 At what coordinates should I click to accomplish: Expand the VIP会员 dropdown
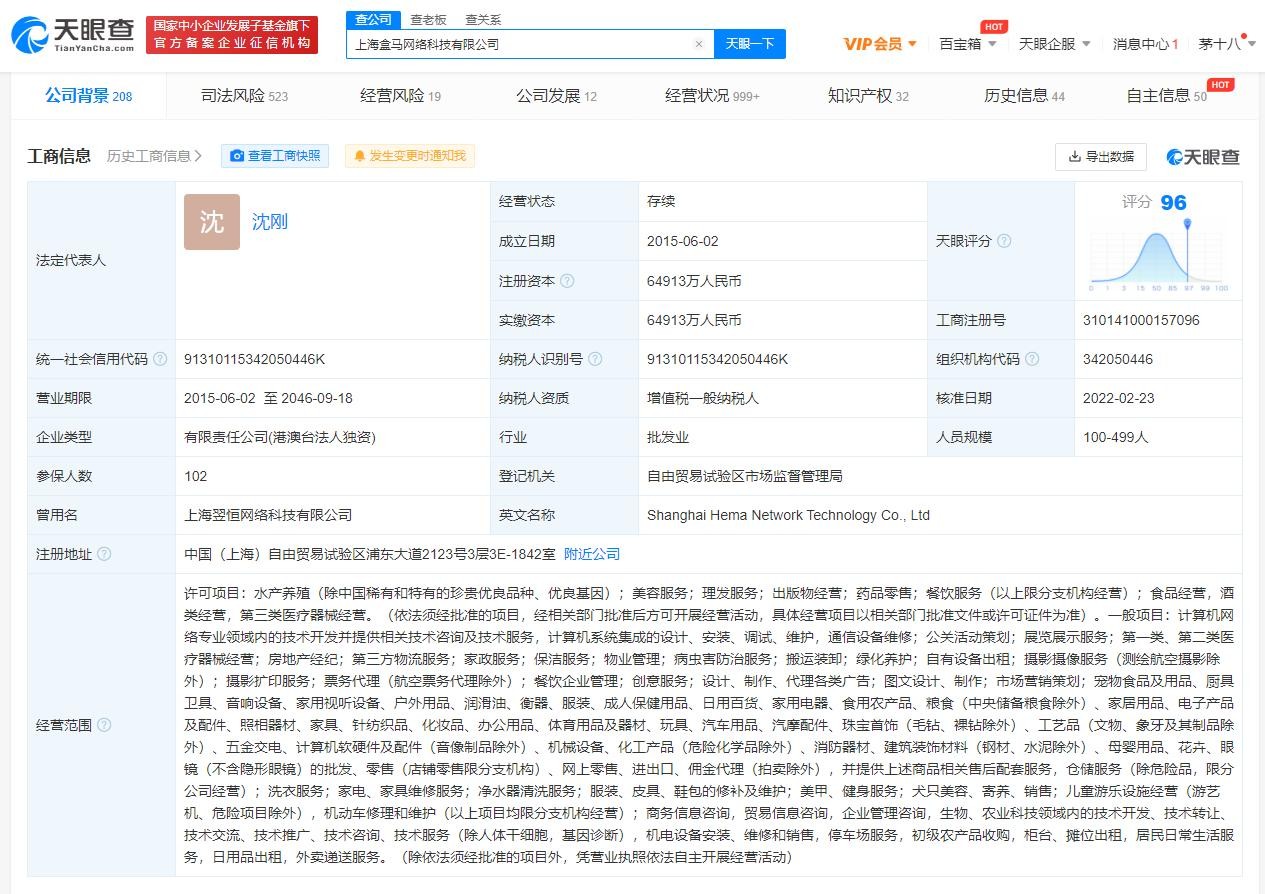(x=880, y=44)
